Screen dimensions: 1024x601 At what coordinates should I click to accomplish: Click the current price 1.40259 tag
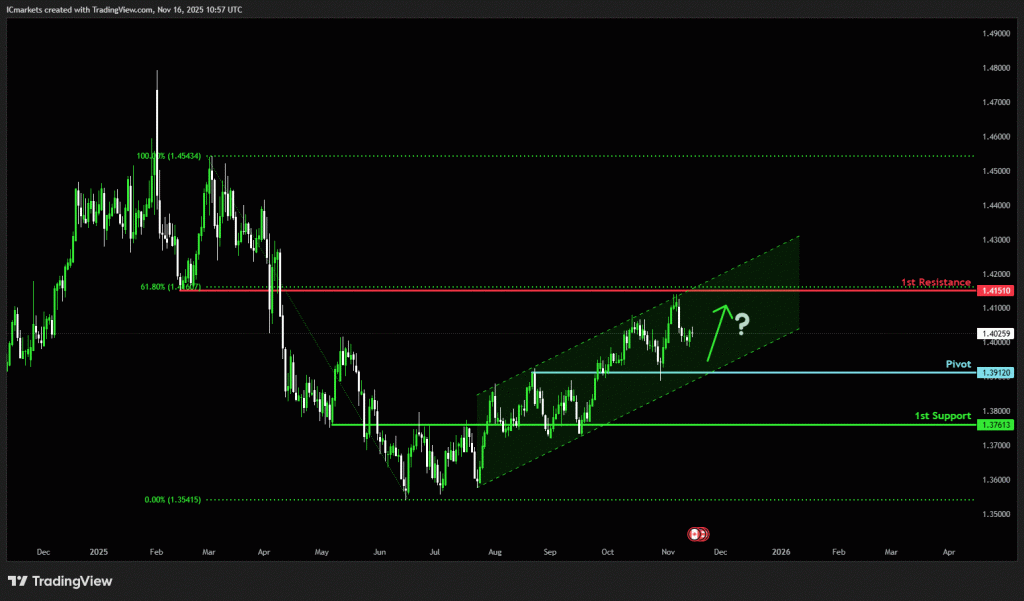tap(995, 333)
